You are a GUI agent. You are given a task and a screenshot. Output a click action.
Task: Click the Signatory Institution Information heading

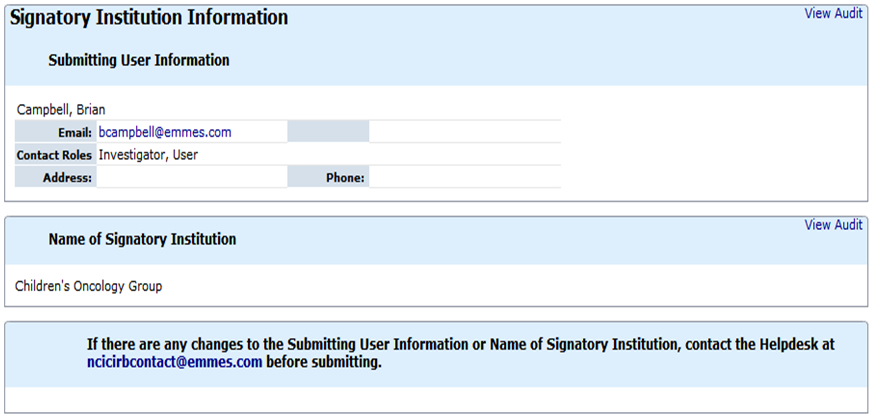(x=149, y=18)
